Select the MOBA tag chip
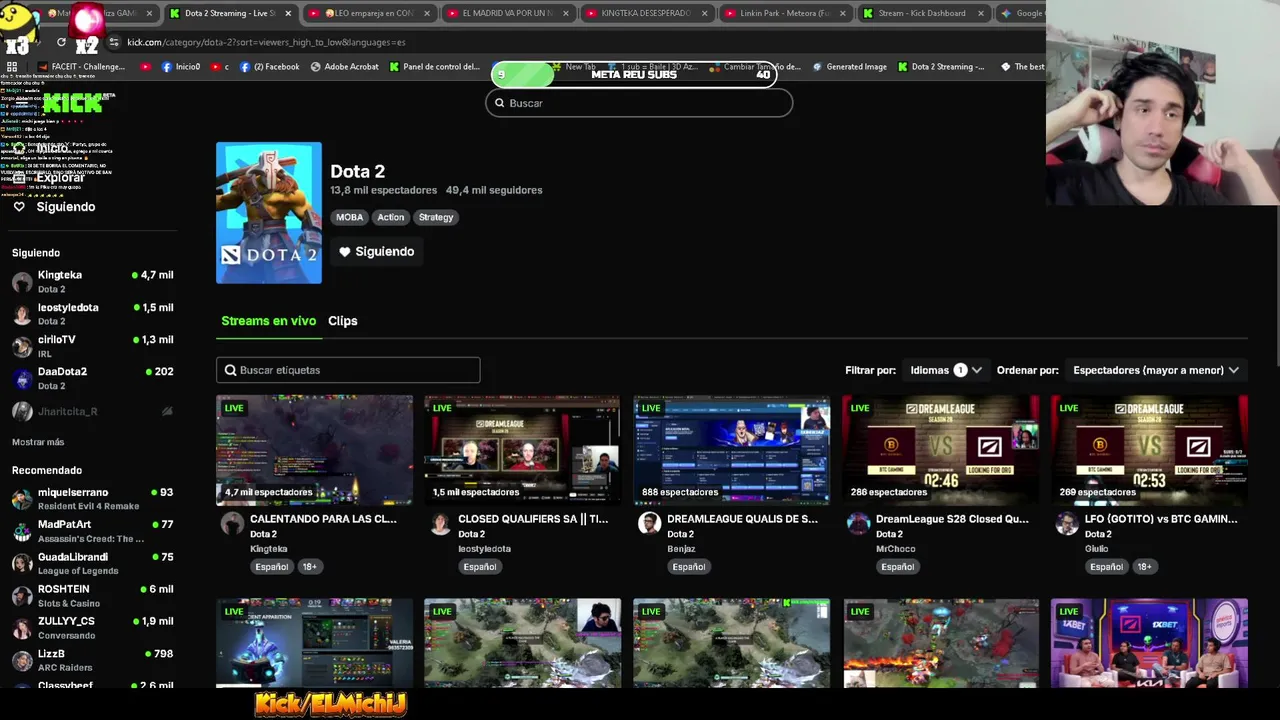 point(349,217)
